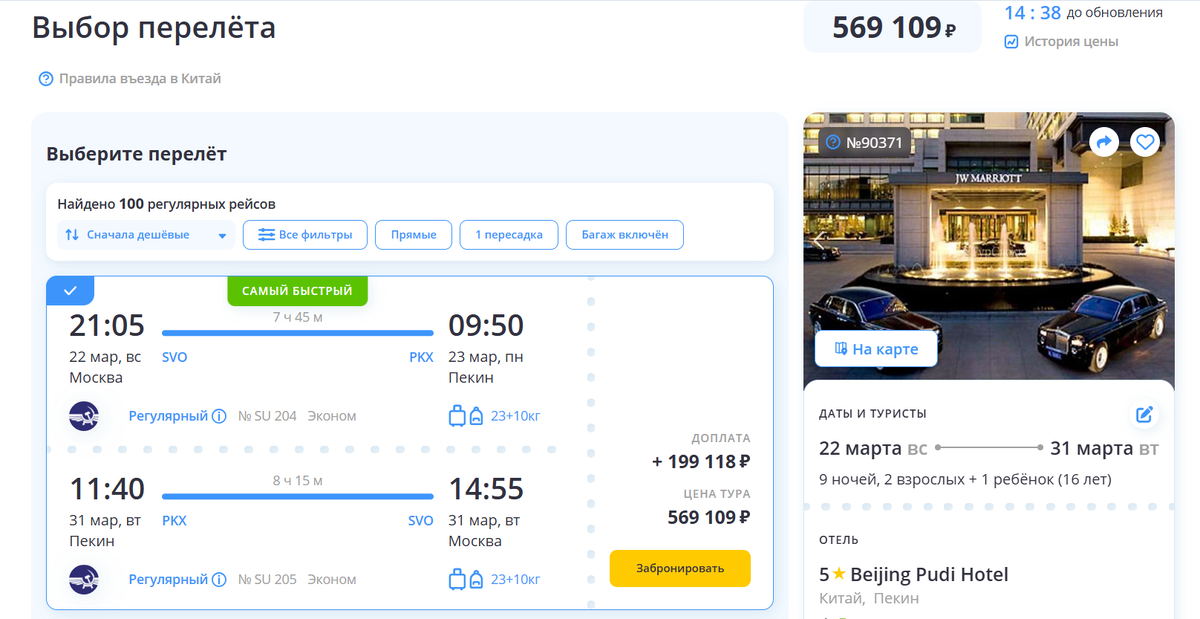Open edit pencil icon for dates and tourists
The width and height of the screenshot is (1200, 619).
(x=1145, y=414)
